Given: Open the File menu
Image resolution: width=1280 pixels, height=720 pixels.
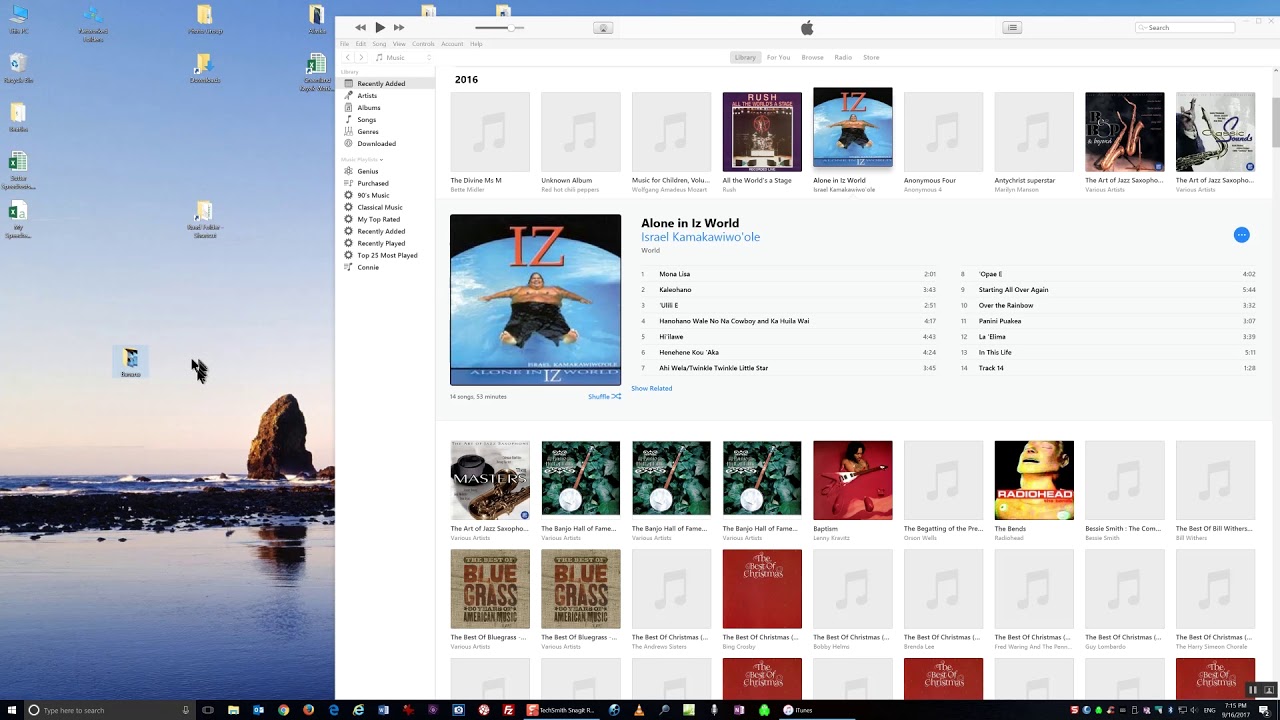Looking at the screenshot, I should pos(344,44).
